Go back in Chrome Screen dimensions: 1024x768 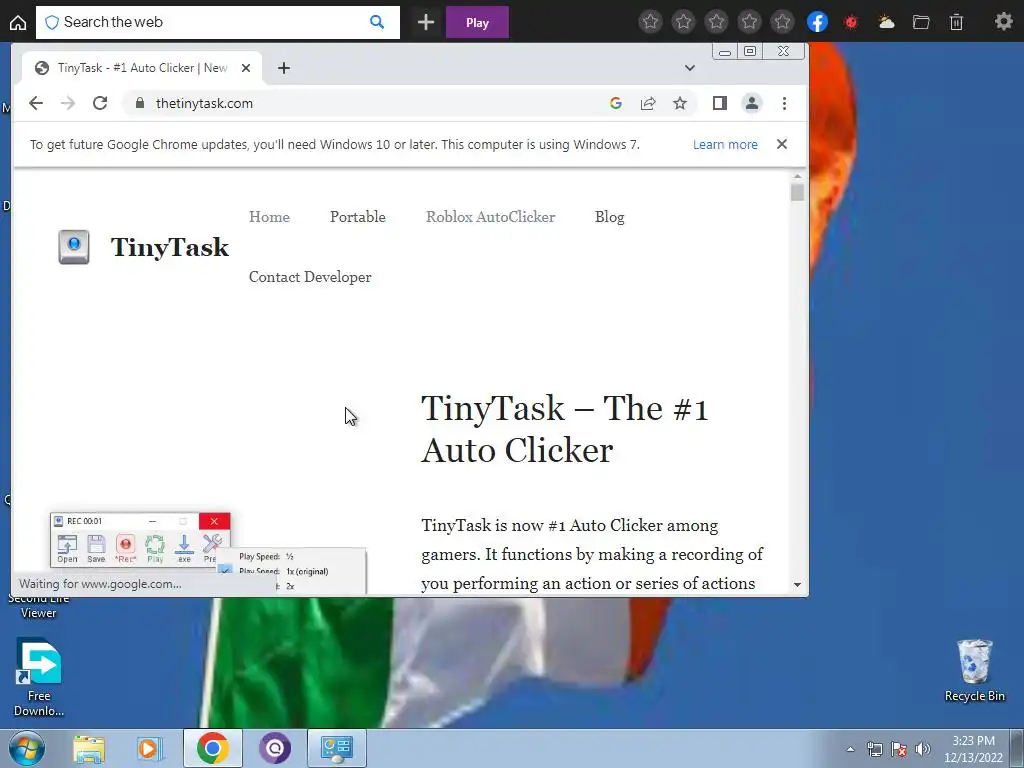pyautogui.click(x=36, y=103)
